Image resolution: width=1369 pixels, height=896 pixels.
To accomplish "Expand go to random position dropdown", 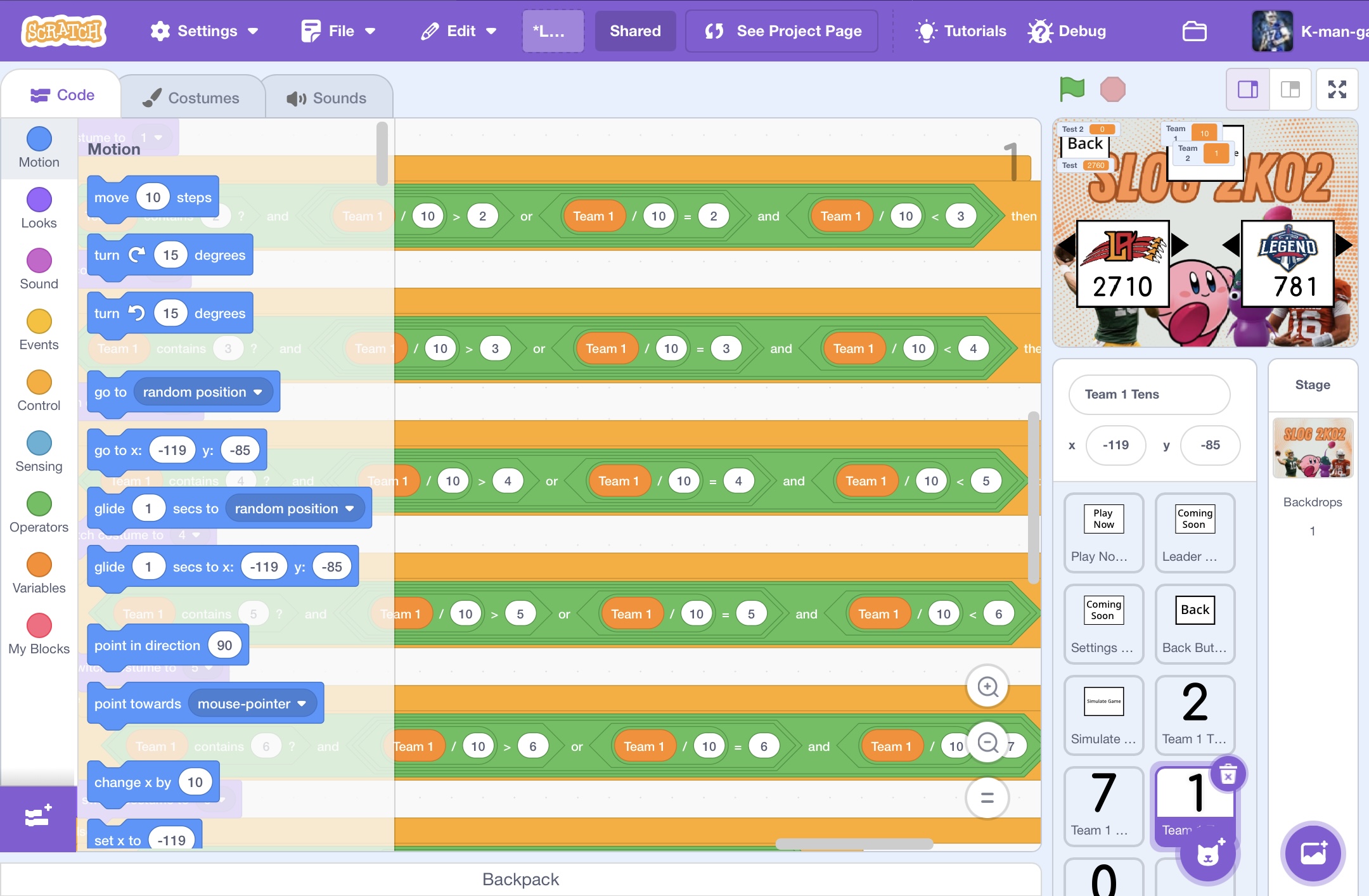I will tap(203, 392).
